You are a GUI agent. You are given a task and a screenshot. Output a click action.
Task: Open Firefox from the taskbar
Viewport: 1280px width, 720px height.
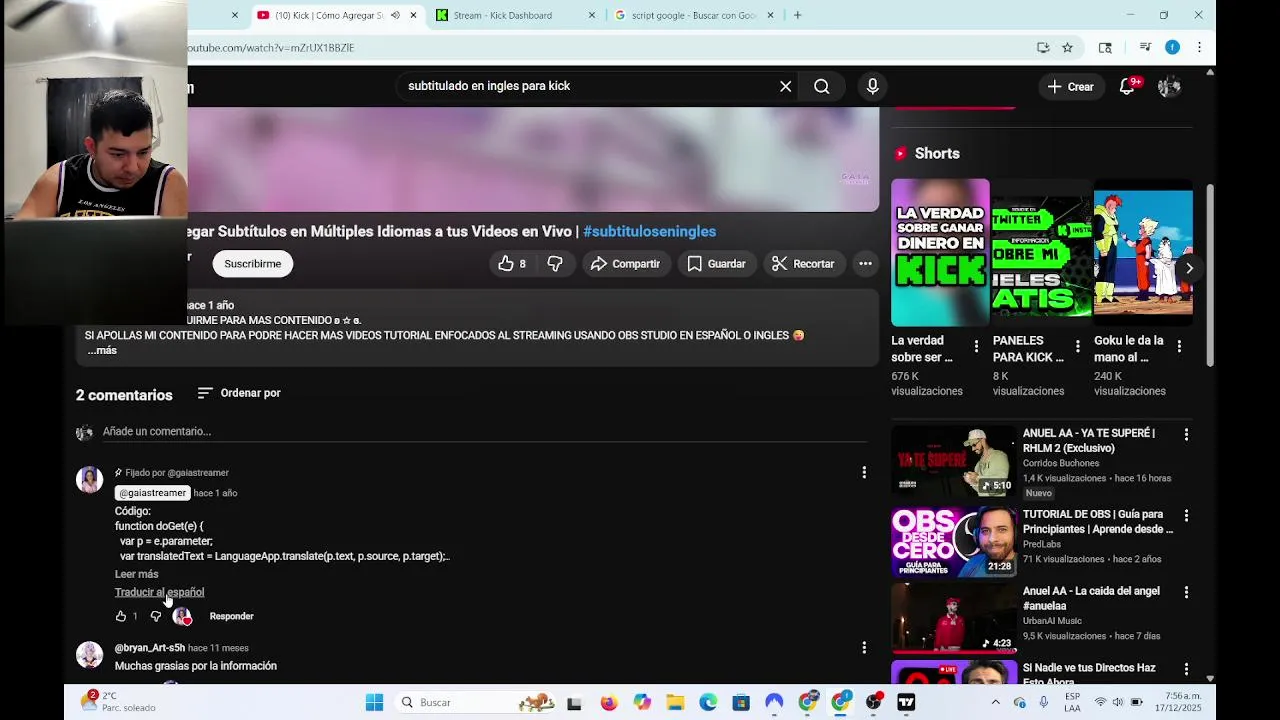pos(608,703)
